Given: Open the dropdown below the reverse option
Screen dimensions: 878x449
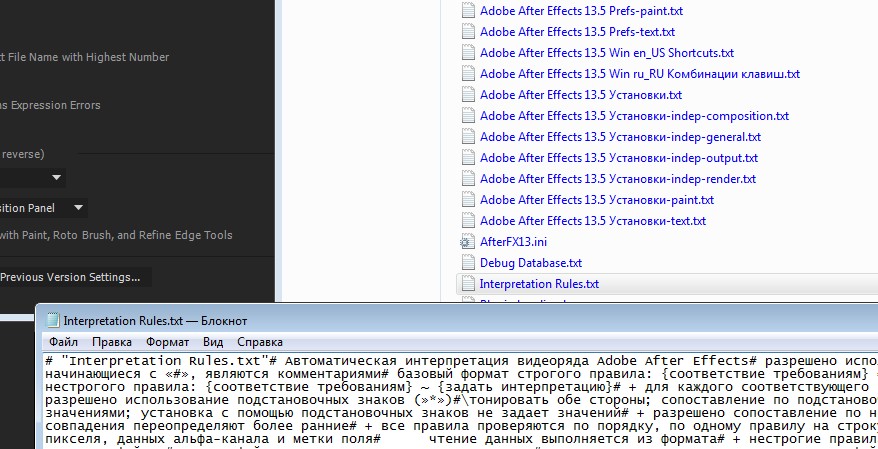Looking at the screenshot, I should point(32,177).
